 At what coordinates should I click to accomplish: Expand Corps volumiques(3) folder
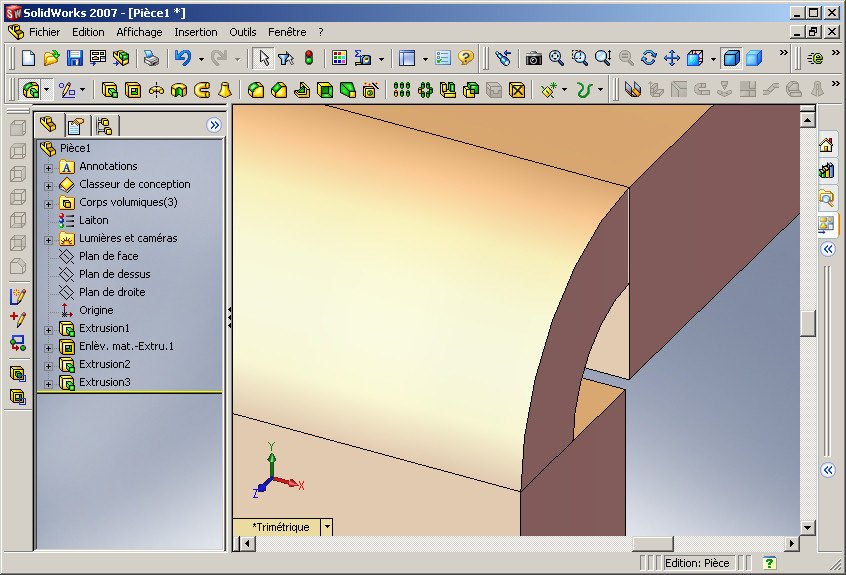[x=48, y=204]
